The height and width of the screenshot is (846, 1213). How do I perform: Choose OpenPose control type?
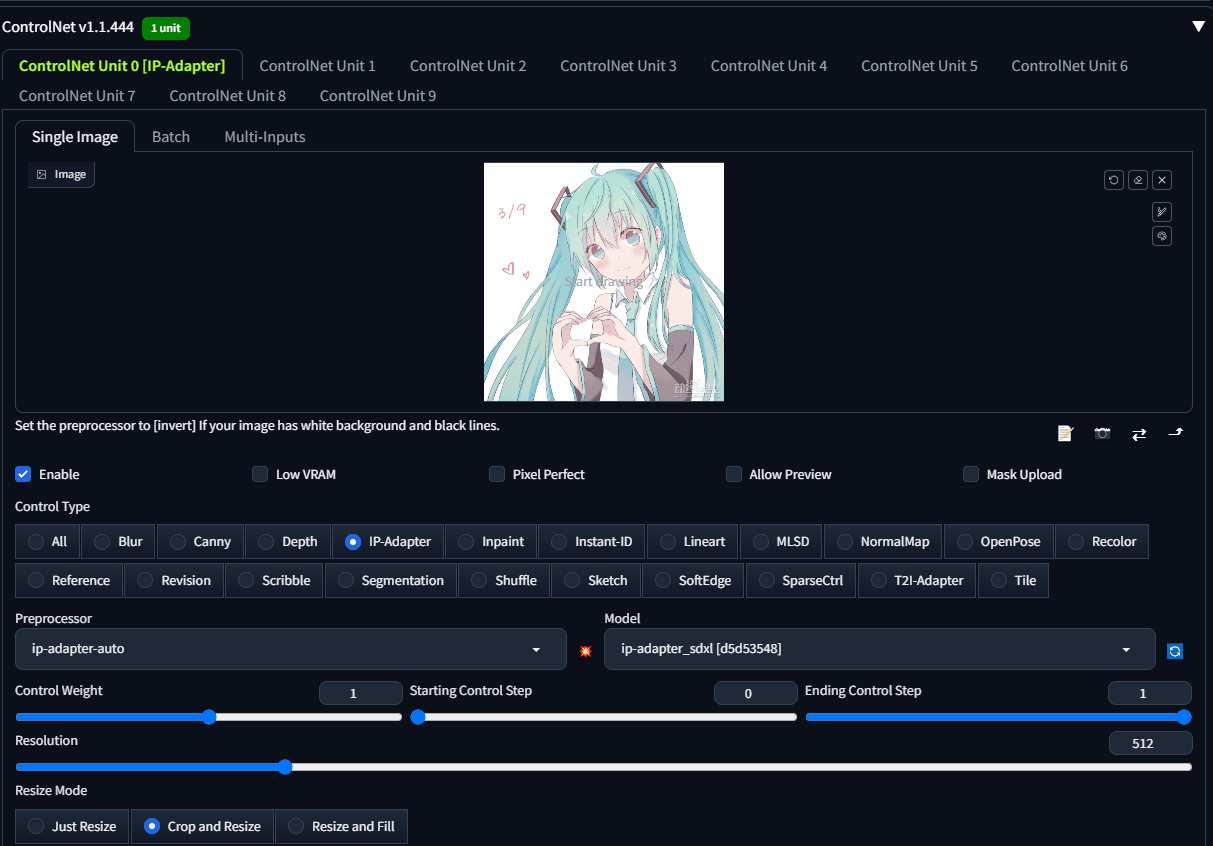tap(999, 541)
